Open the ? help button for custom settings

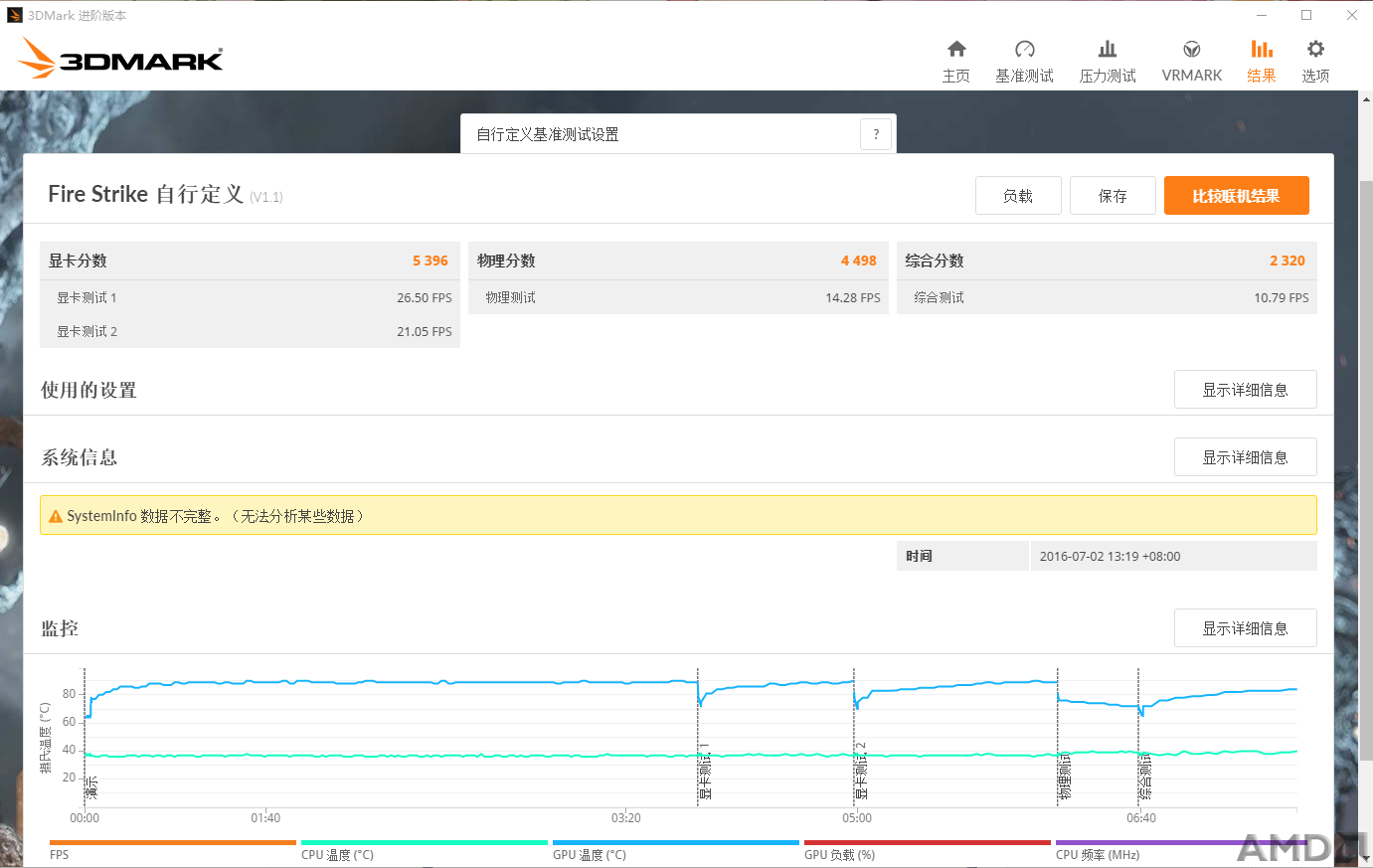point(876,134)
